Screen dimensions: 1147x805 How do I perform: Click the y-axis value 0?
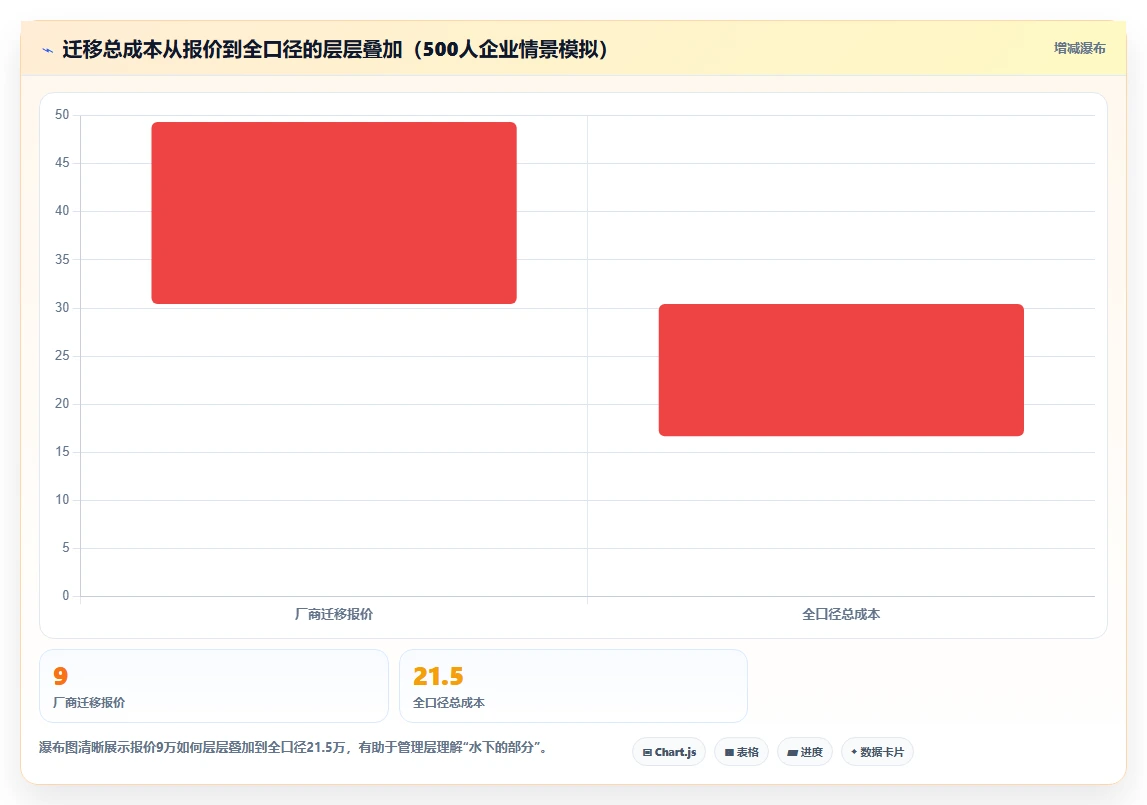point(66,596)
